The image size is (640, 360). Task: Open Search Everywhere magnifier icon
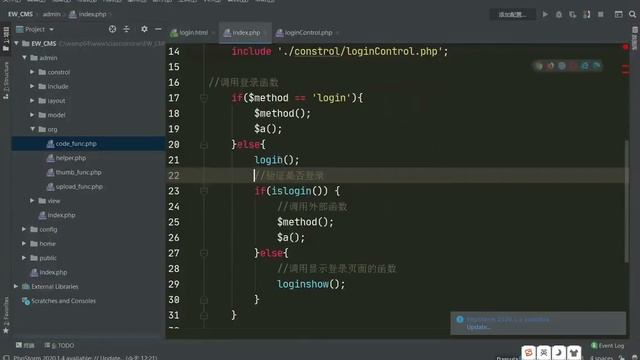pos(632,14)
